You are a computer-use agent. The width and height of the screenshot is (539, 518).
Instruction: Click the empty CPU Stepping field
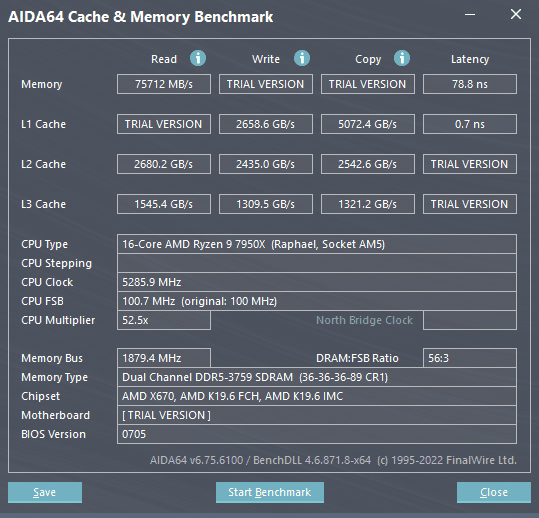[x=317, y=263]
